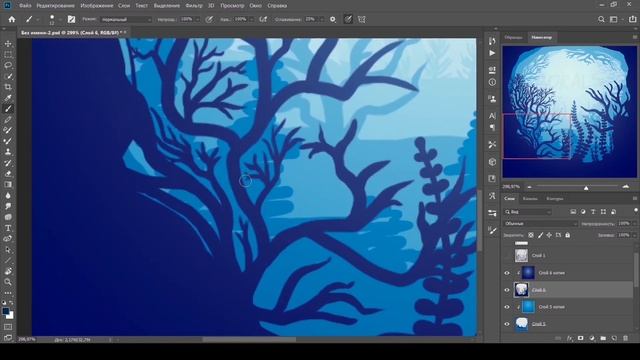The height and width of the screenshot is (360, 640).
Task: Open the brush settings panel icon
Action: [71, 19]
